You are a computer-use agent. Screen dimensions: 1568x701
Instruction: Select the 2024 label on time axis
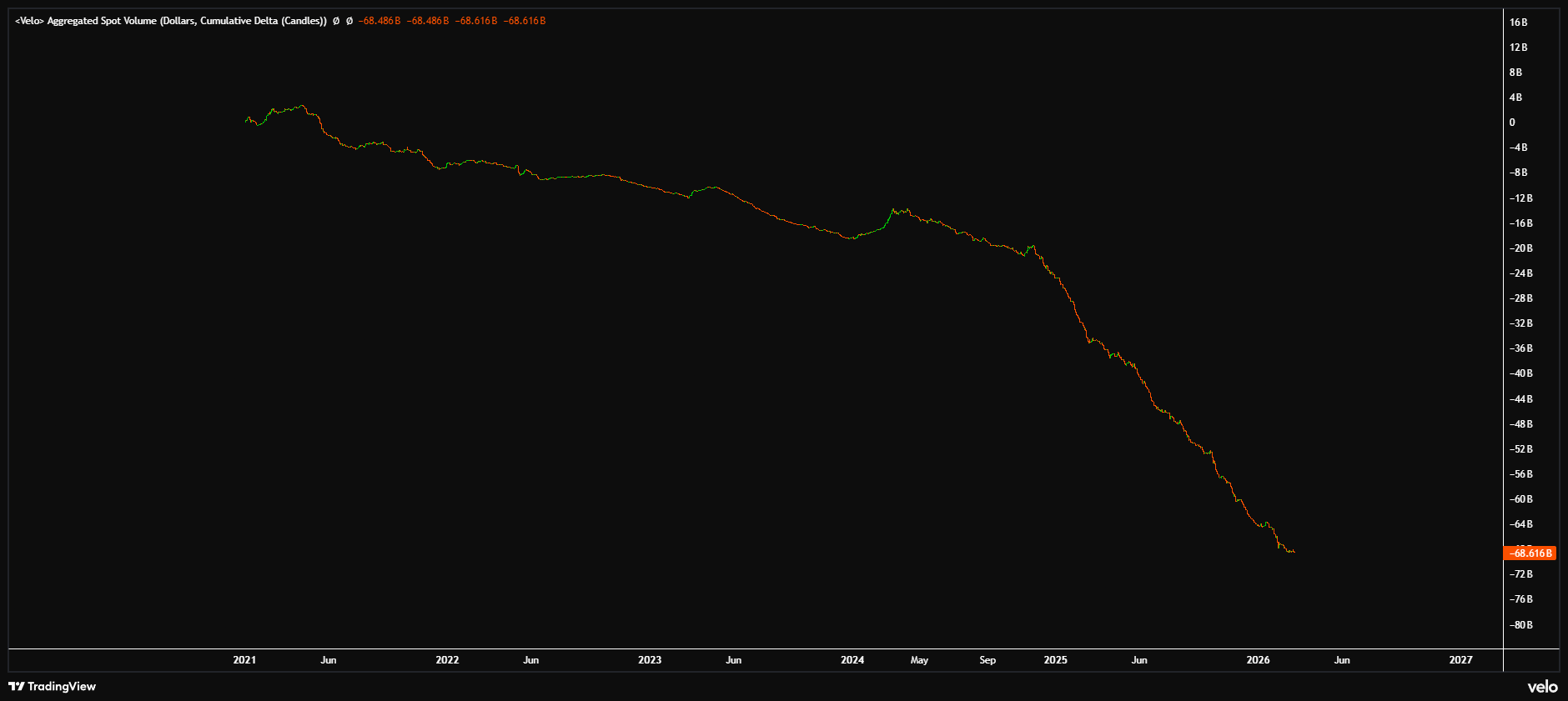(x=852, y=660)
